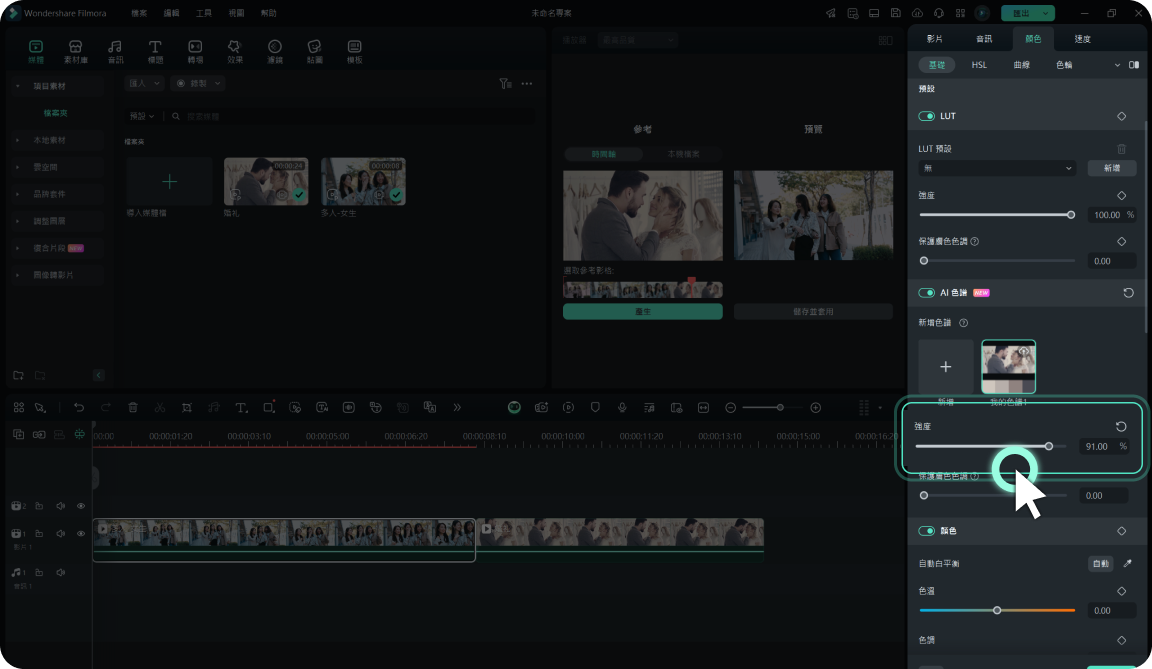Open the LUT 預設 dropdown showing 無
This screenshot has width=1152, height=669.
(997, 168)
